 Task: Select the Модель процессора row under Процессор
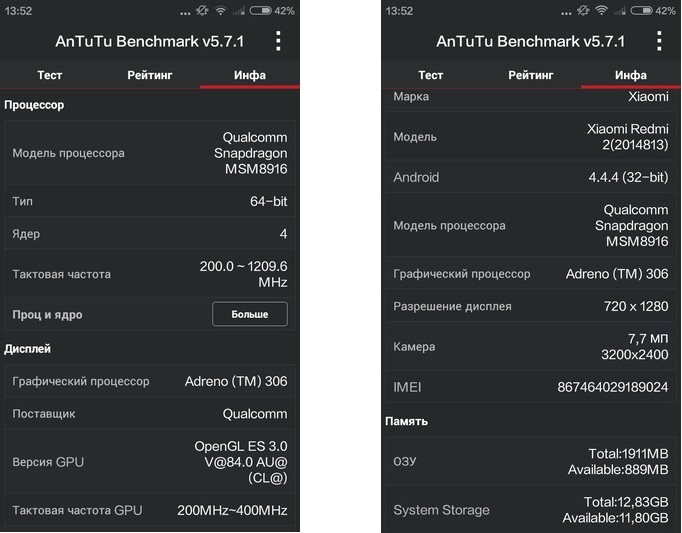[x=150, y=153]
